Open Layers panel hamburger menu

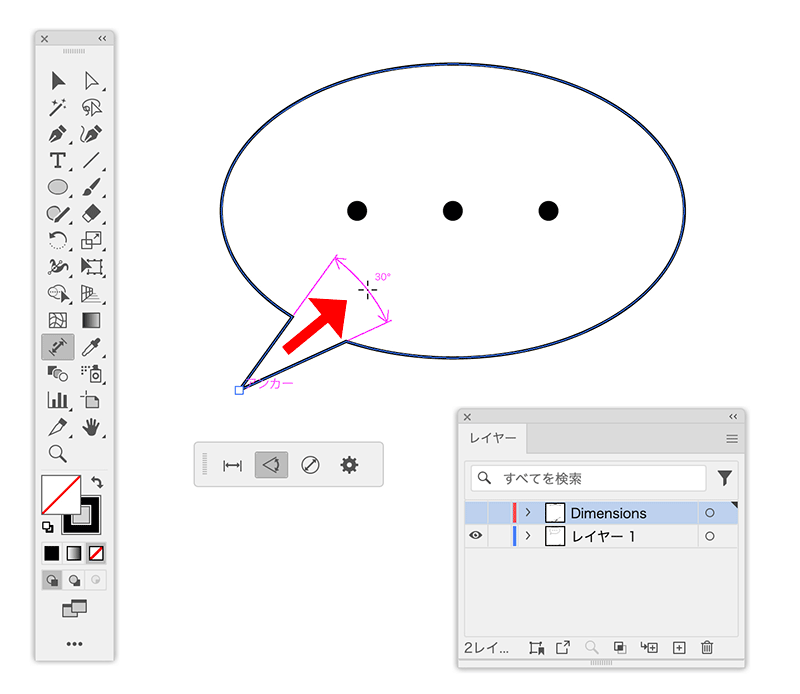(x=732, y=439)
